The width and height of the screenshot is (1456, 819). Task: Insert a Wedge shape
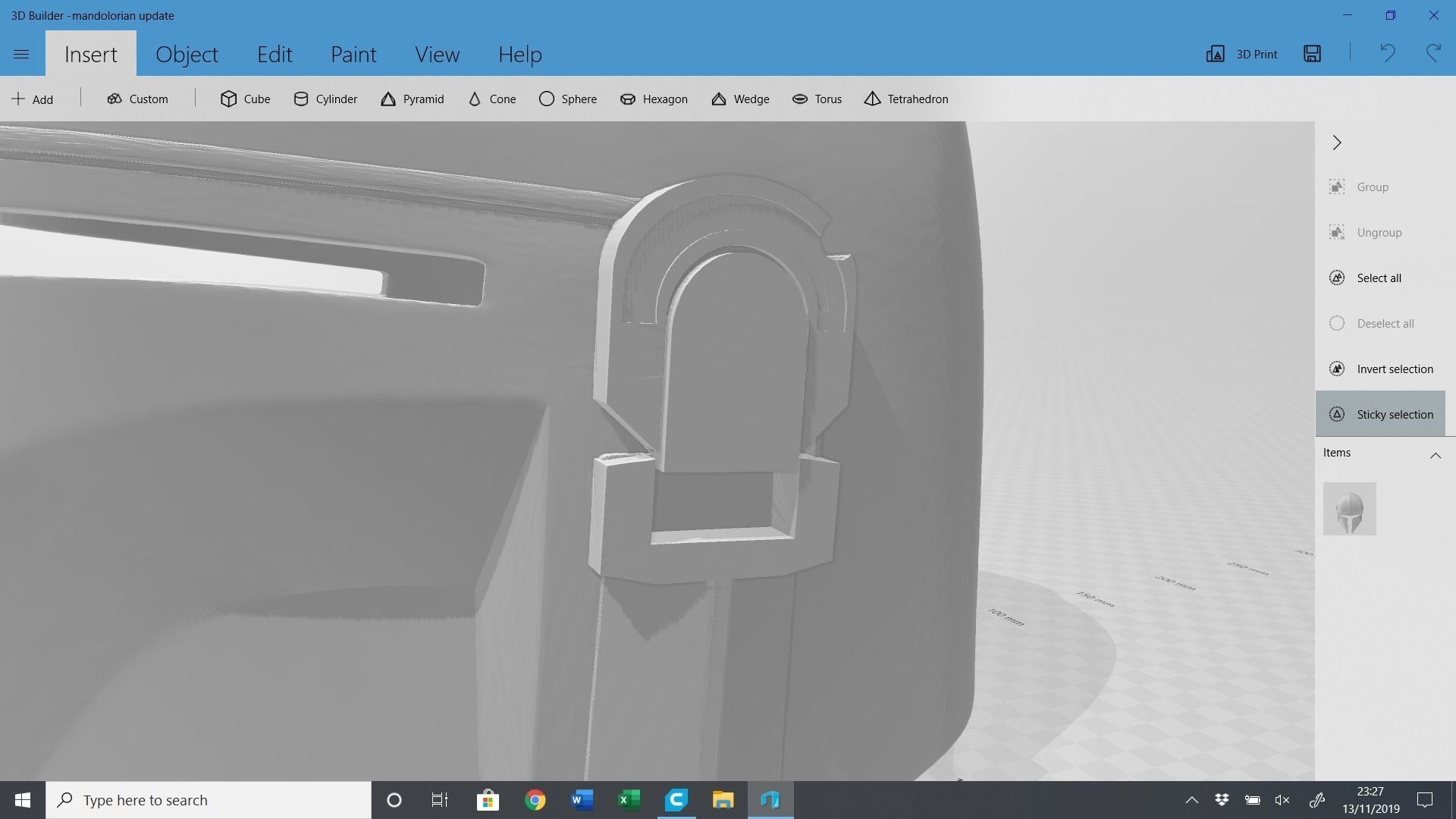740,99
